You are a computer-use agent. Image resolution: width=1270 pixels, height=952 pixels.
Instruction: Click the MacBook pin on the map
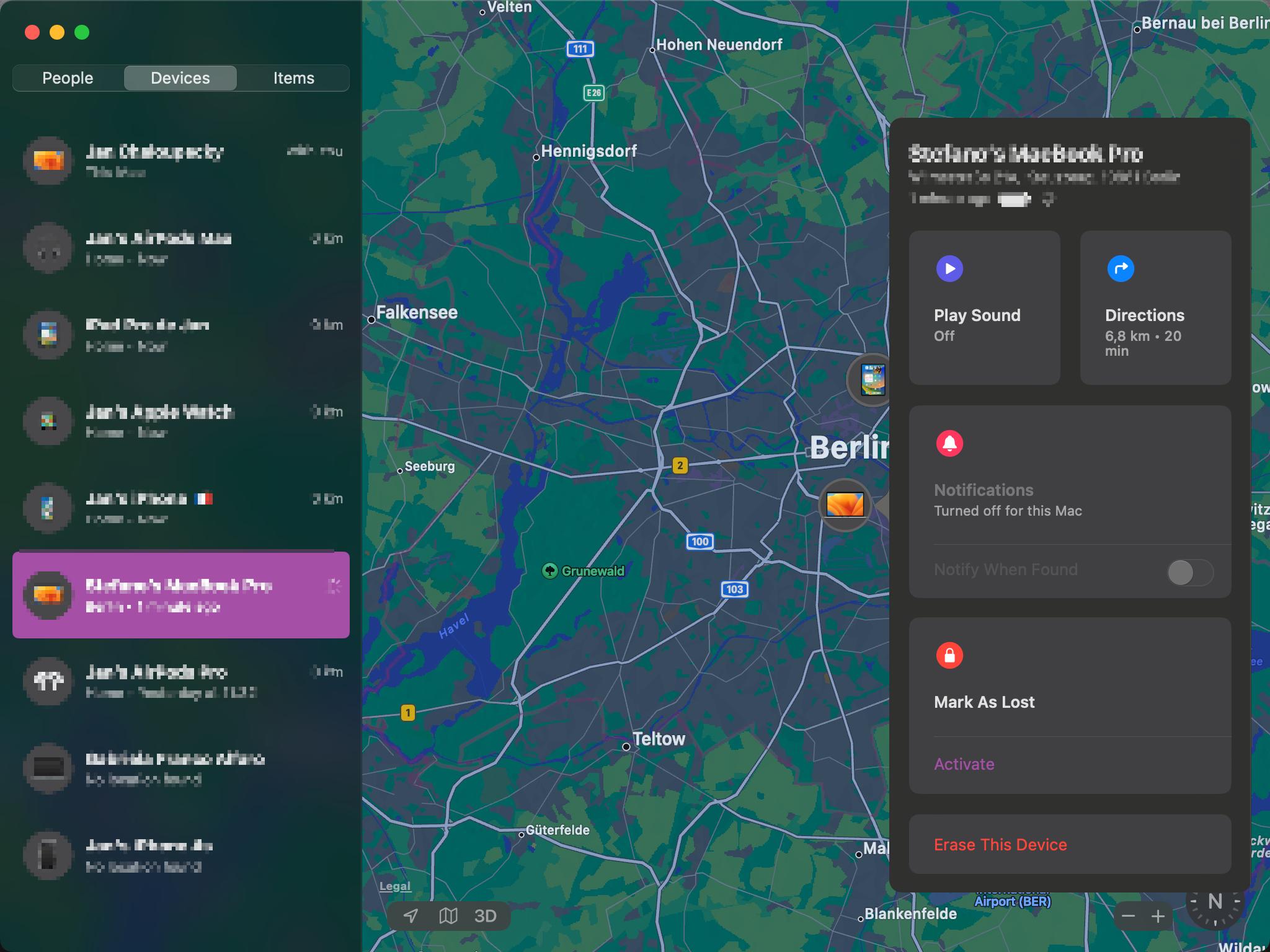(x=845, y=505)
